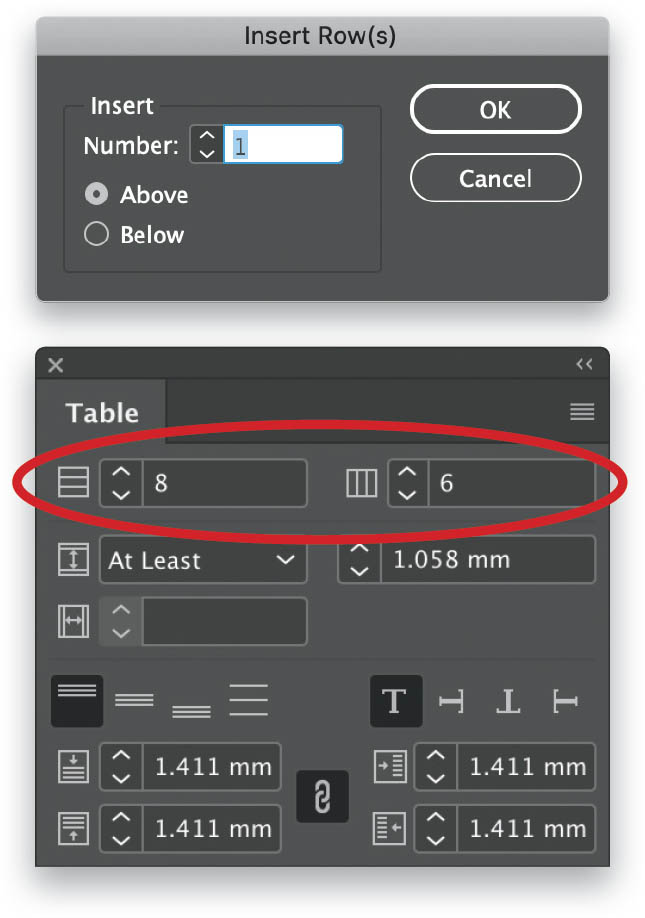Select rotate text 270° icon

tap(565, 701)
